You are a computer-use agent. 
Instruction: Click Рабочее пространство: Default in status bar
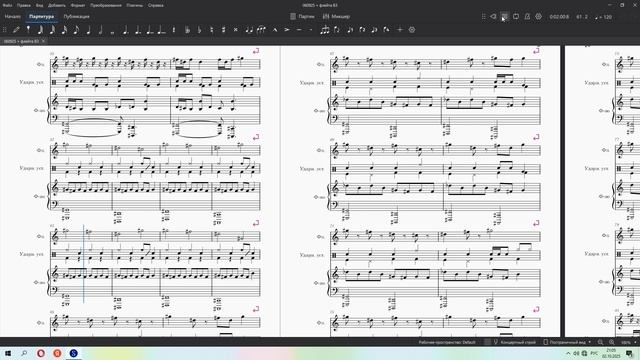pyautogui.click(x=447, y=342)
